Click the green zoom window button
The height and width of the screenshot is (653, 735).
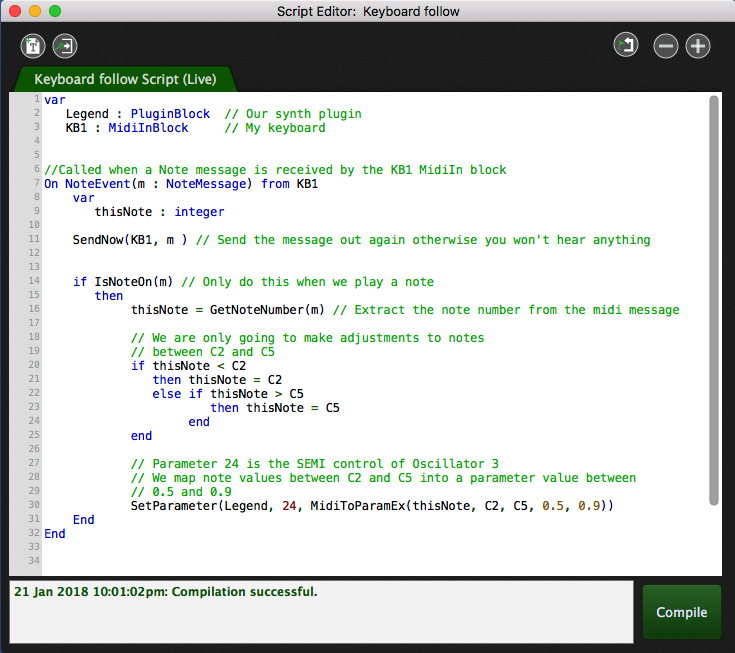point(55,11)
